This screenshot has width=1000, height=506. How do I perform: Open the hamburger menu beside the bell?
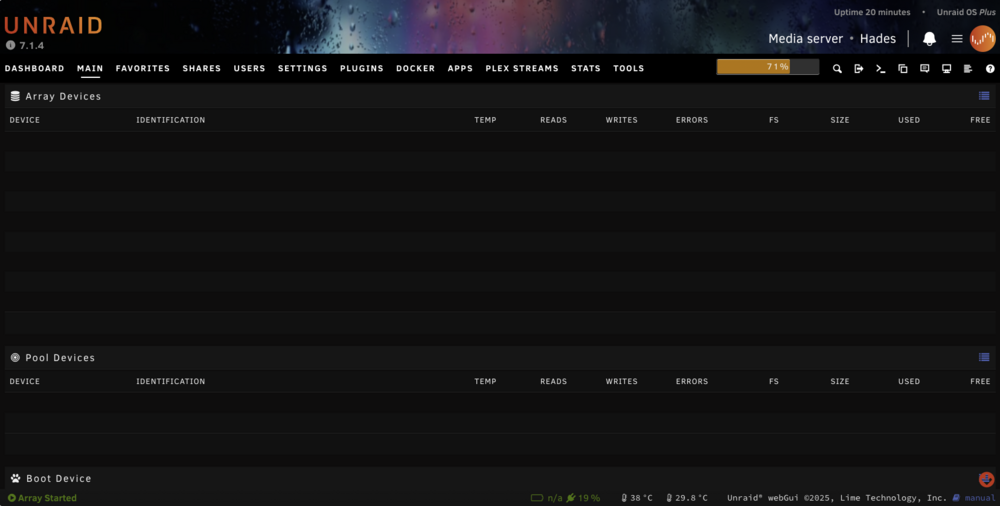(957, 39)
